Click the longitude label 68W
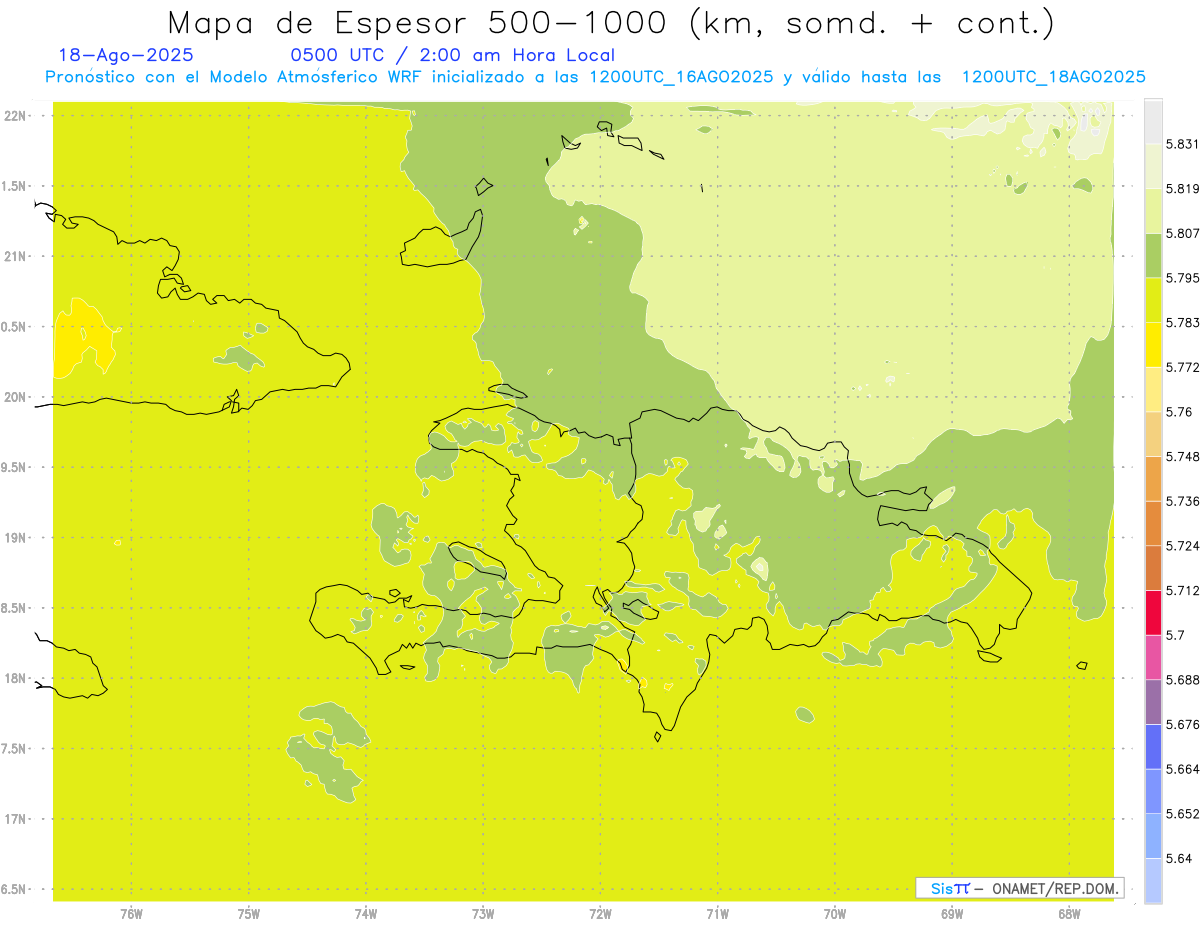Screen dimensions: 1200x927 click(1069, 913)
